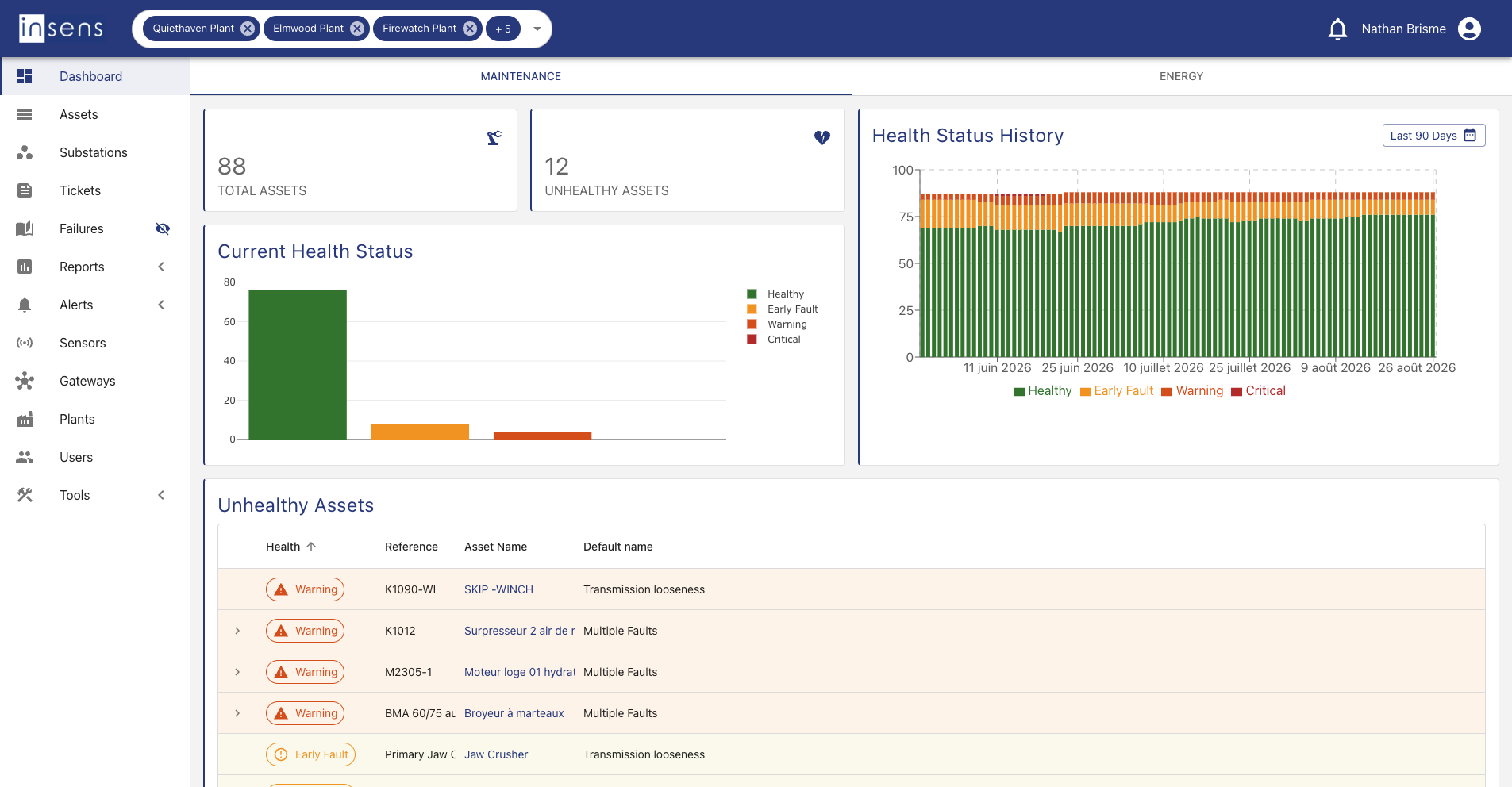Show the +5 more plants chip
1512x787 pixels.
503,29
